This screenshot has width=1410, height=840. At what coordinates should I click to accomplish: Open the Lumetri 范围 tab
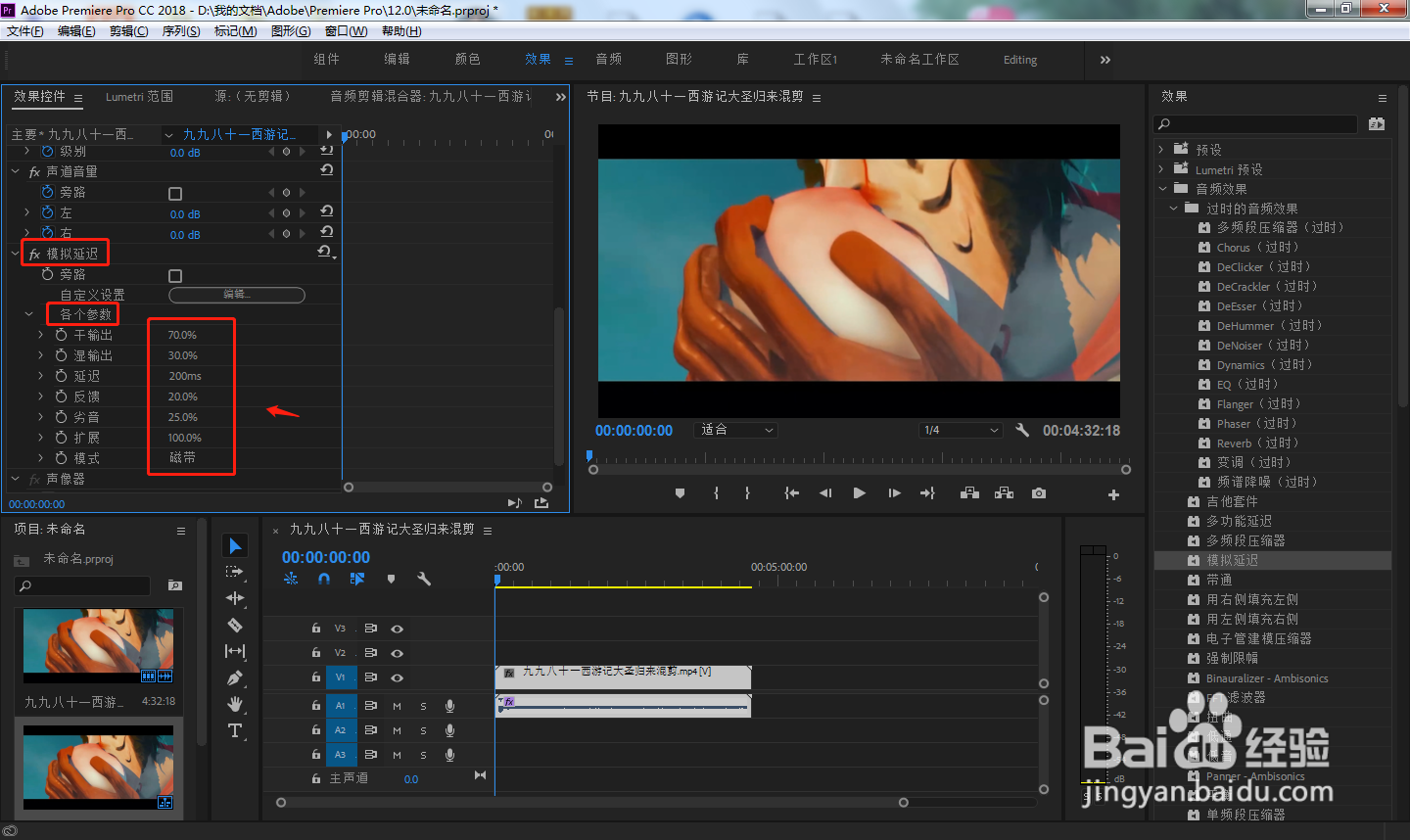(139, 97)
